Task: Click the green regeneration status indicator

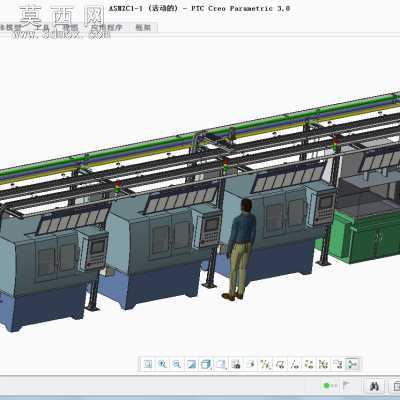Action: 327,386
